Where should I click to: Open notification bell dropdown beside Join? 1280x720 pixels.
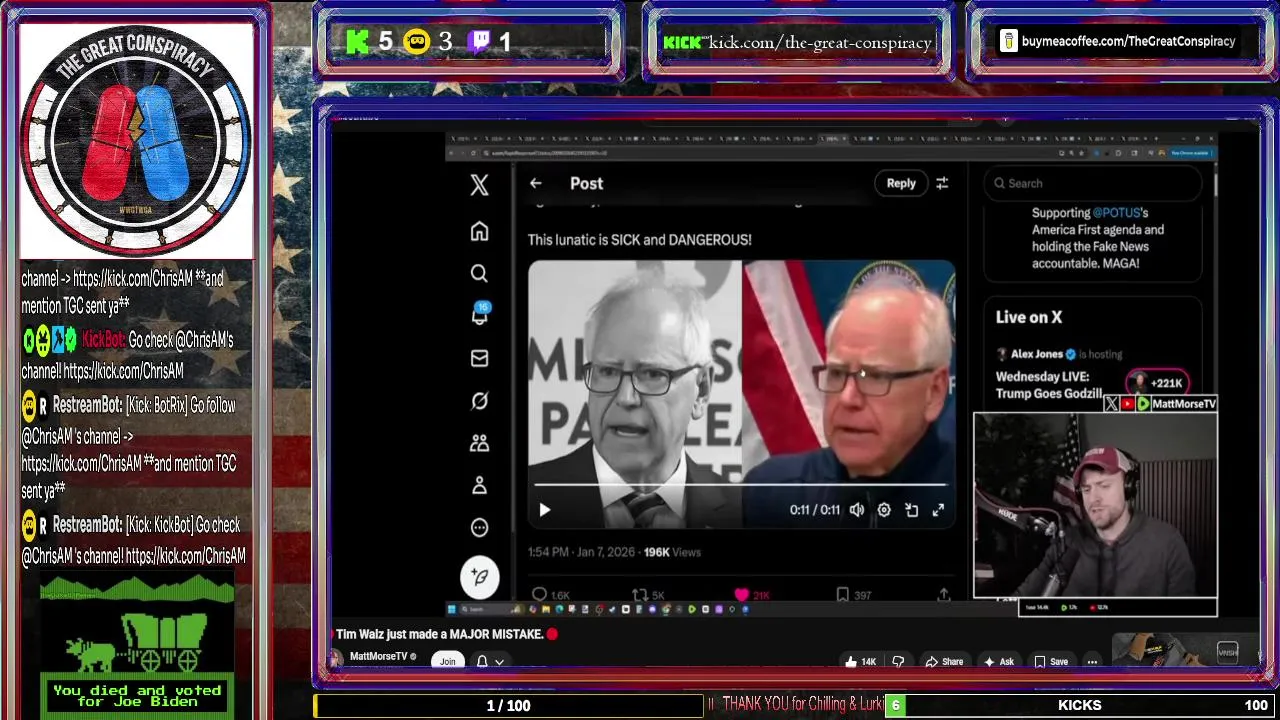click(489, 661)
